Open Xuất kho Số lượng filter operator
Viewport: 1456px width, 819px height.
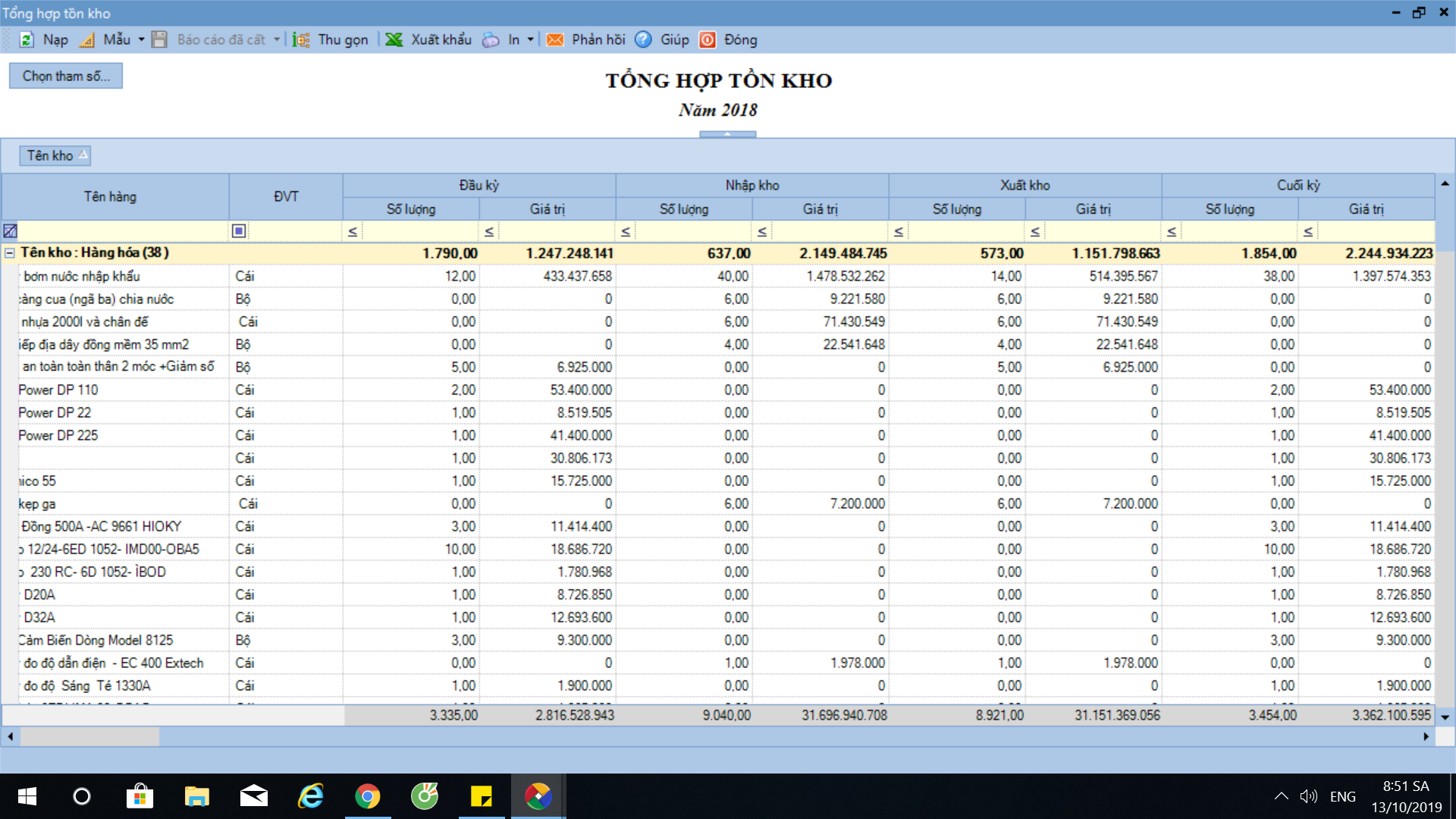899,231
